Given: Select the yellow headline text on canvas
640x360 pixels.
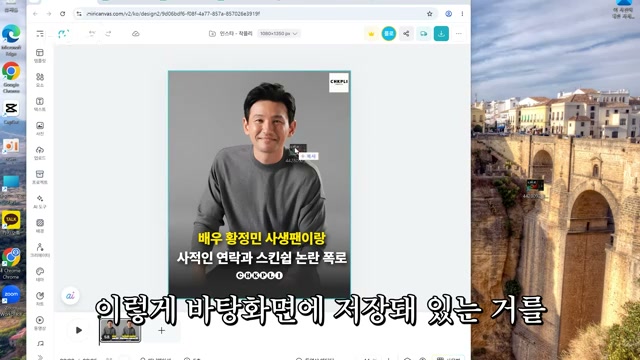Looking at the screenshot, I should click(262, 238).
